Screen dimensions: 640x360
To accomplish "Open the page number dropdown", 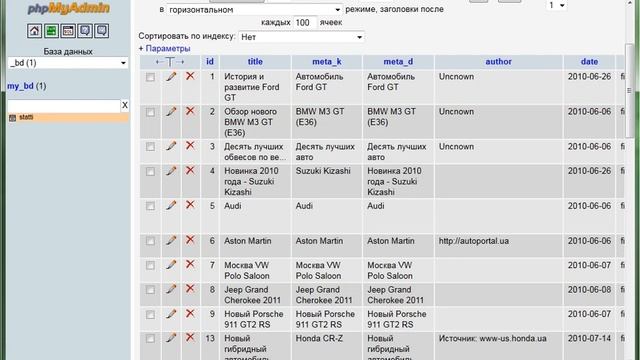I will pyautogui.click(x=556, y=5).
